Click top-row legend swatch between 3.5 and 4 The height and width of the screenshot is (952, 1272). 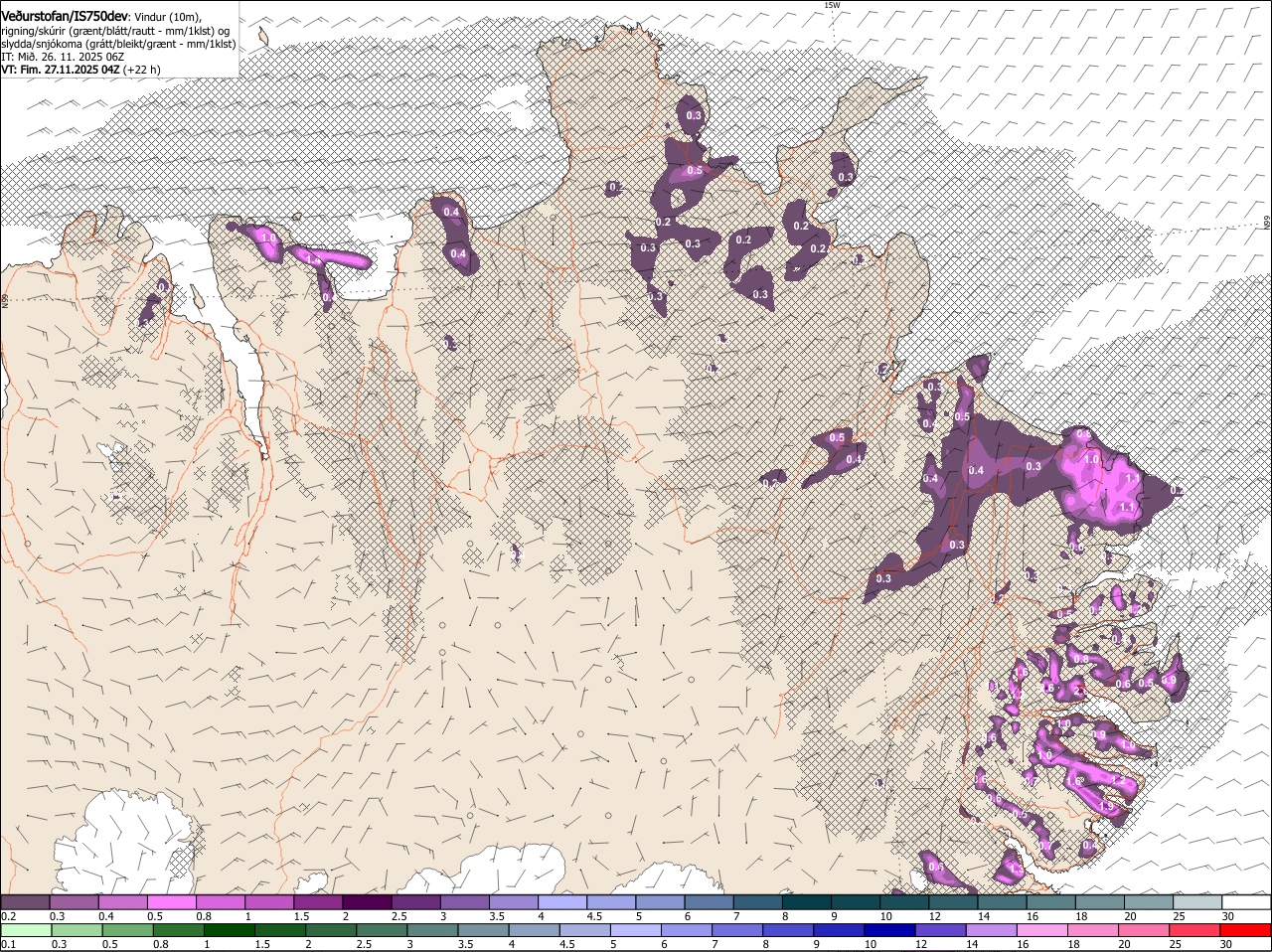(514, 901)
